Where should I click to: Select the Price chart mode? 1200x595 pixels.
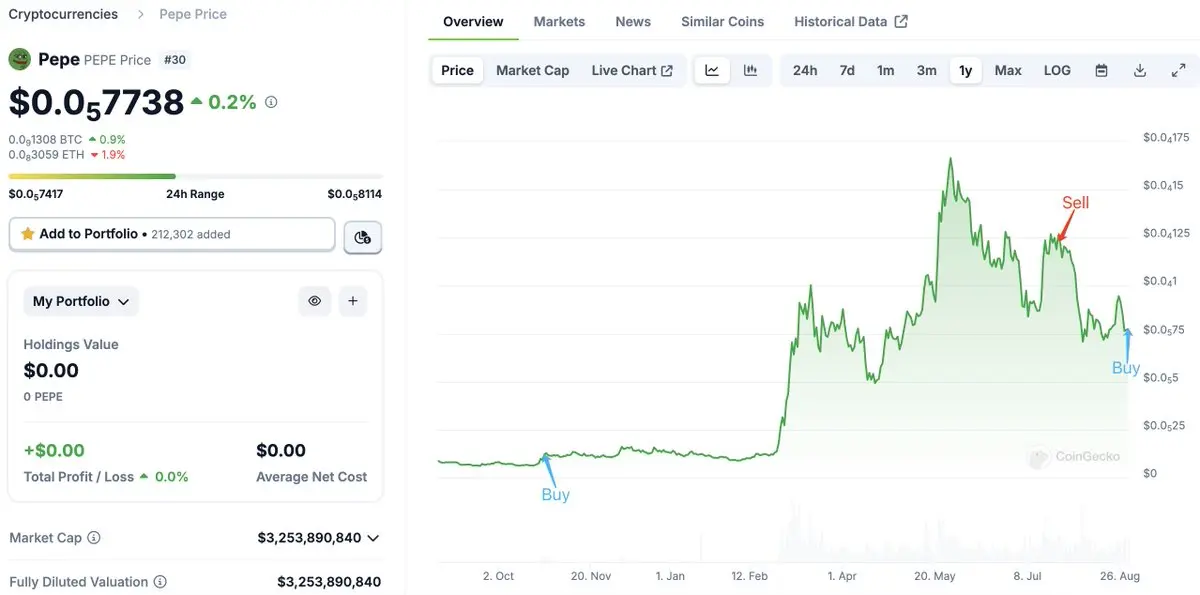pos(457,70)
